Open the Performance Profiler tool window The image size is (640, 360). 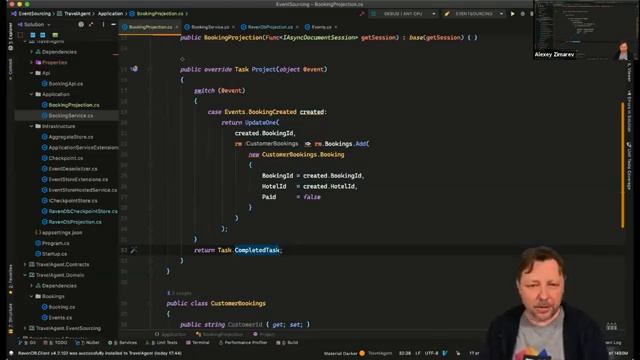pos(242,342)
